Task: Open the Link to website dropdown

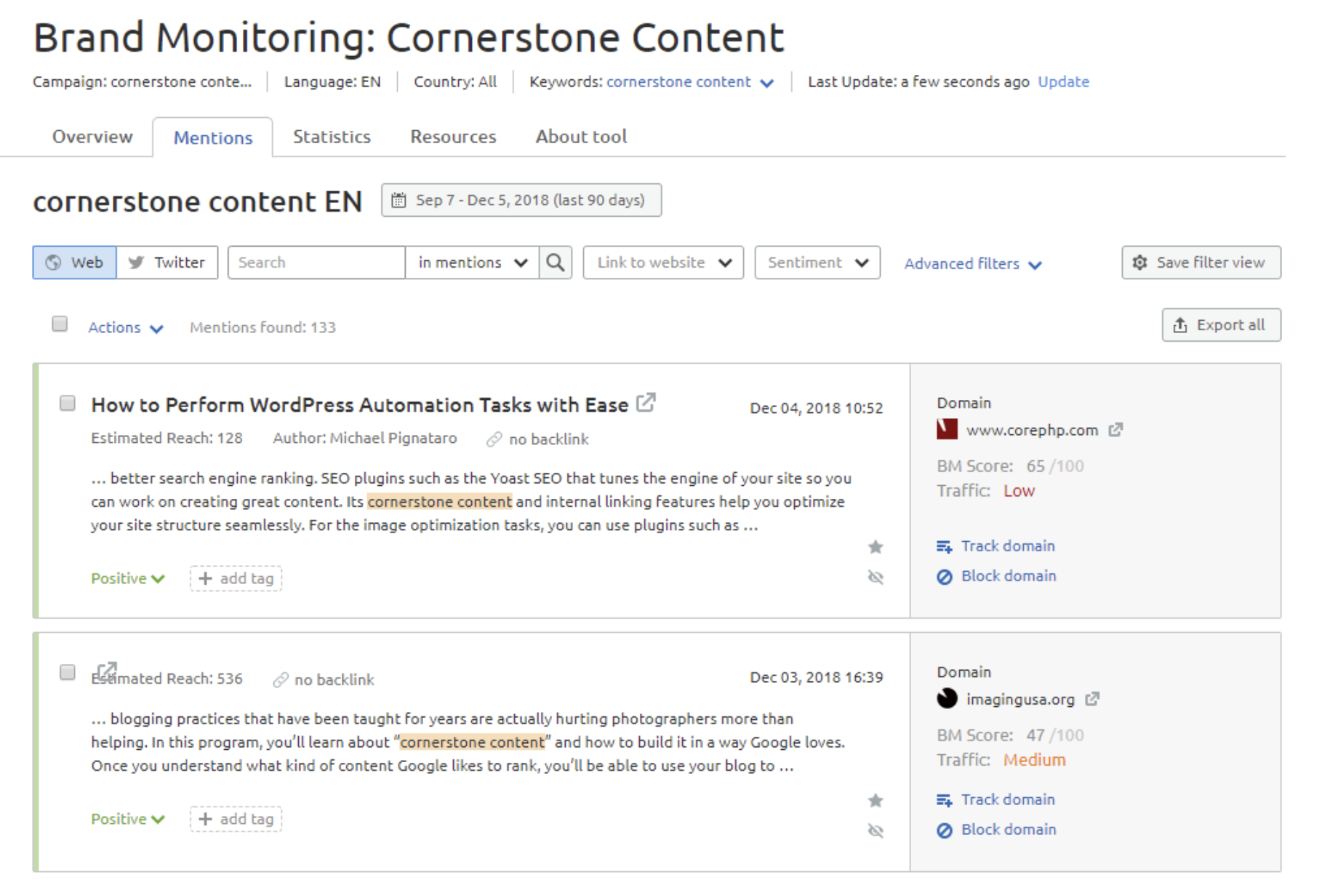Action: pos(663,263)
